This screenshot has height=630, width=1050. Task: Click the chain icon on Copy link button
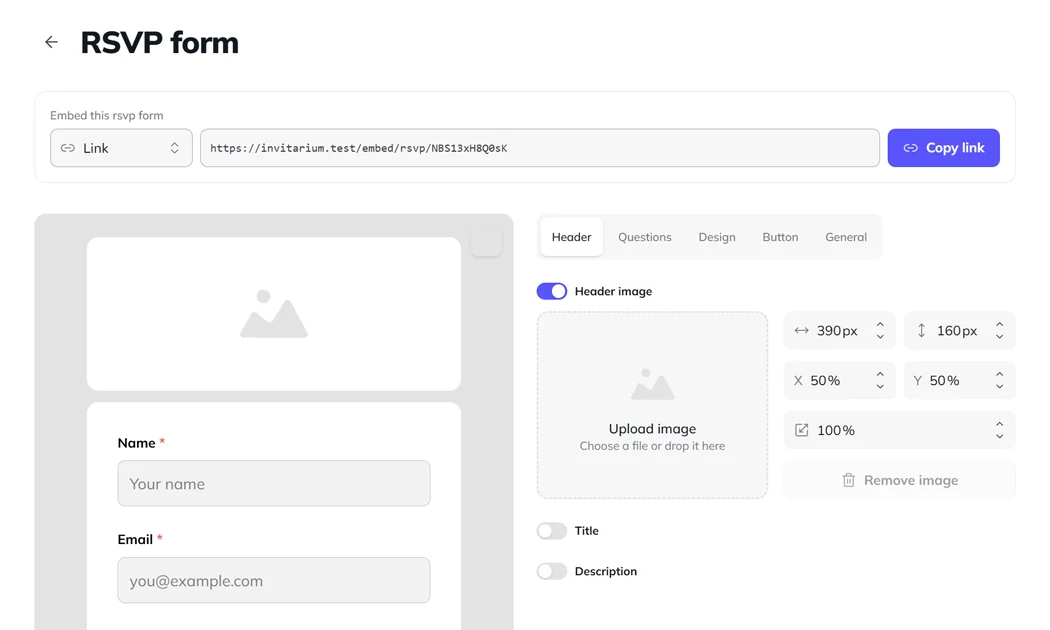(911, 148)
